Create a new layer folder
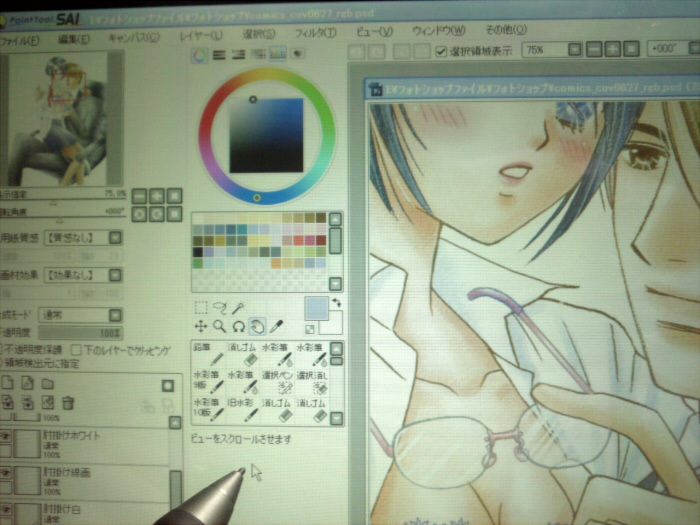700x525 pixels. [x=48, y=383]
